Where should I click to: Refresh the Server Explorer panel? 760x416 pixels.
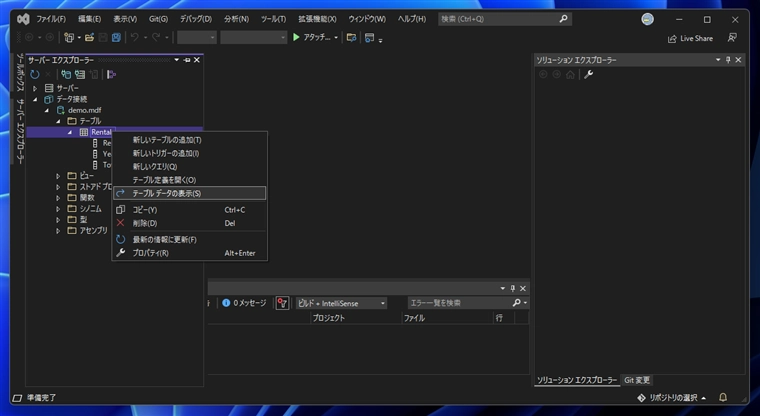click(x=35, y=74)
